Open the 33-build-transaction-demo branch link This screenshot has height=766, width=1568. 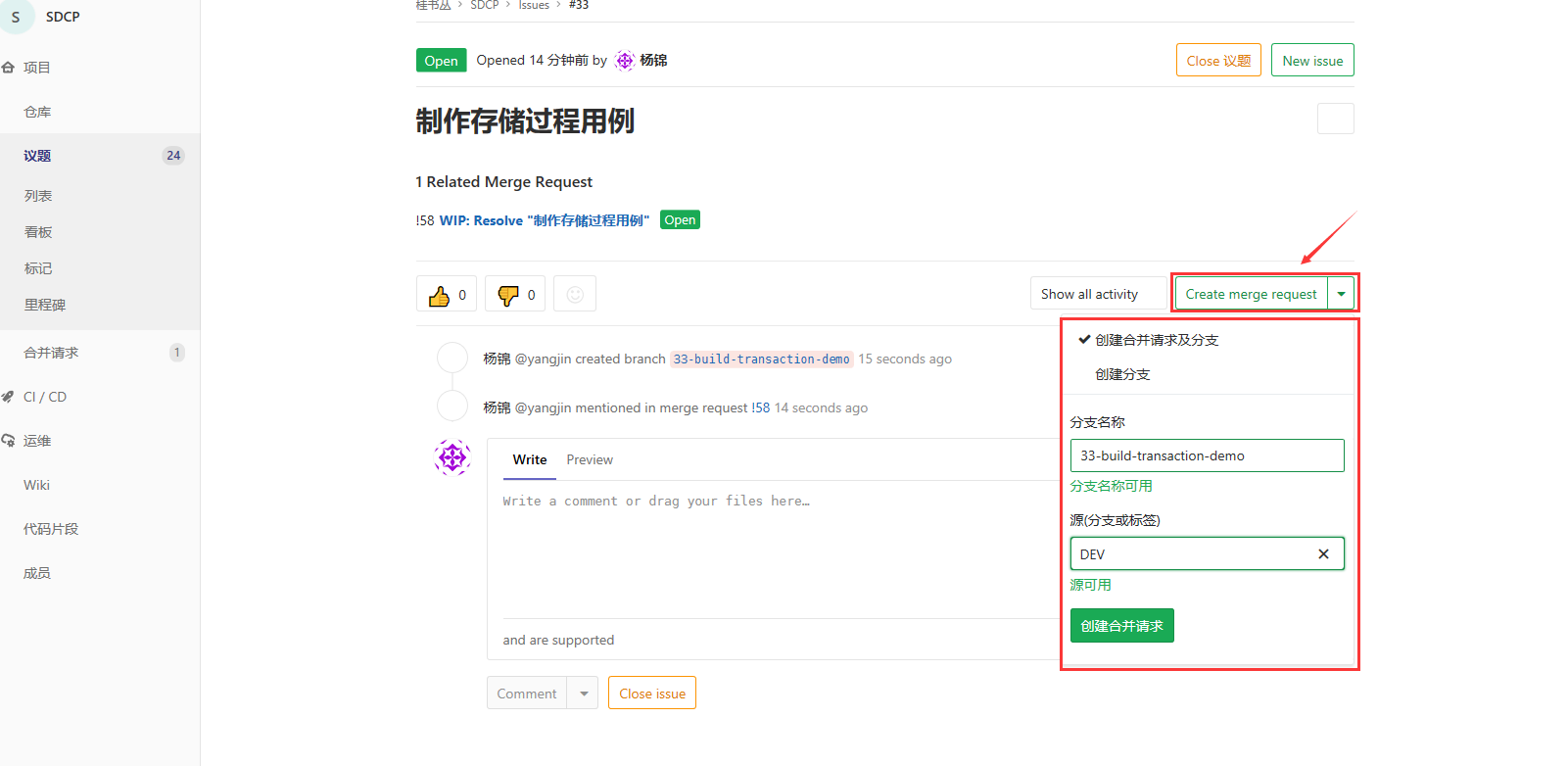coord(762,359)
